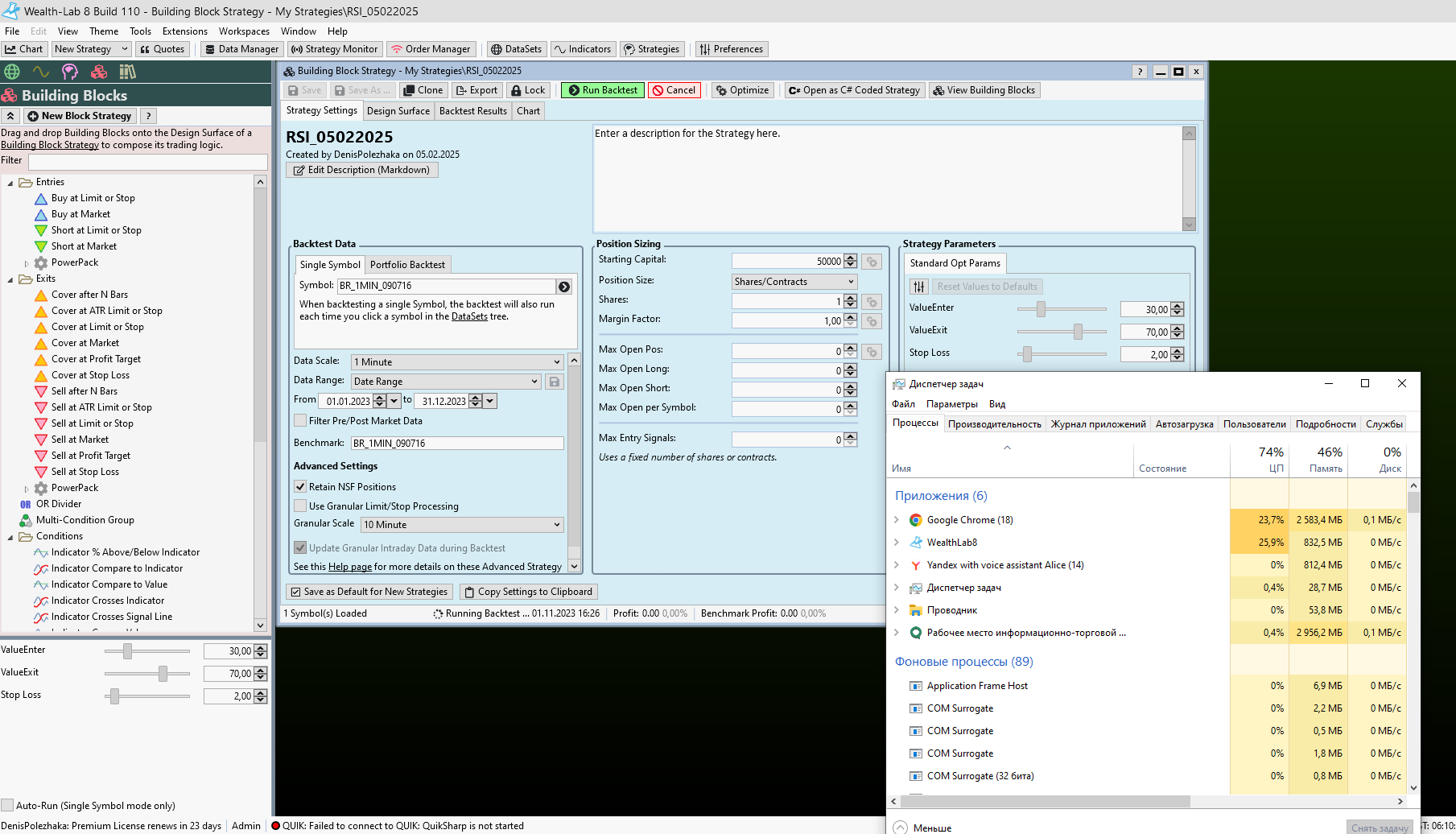This screenshot has width=1456, height=834.
Task: Click the Run Backtest button
Action: (x=603, y=90)
